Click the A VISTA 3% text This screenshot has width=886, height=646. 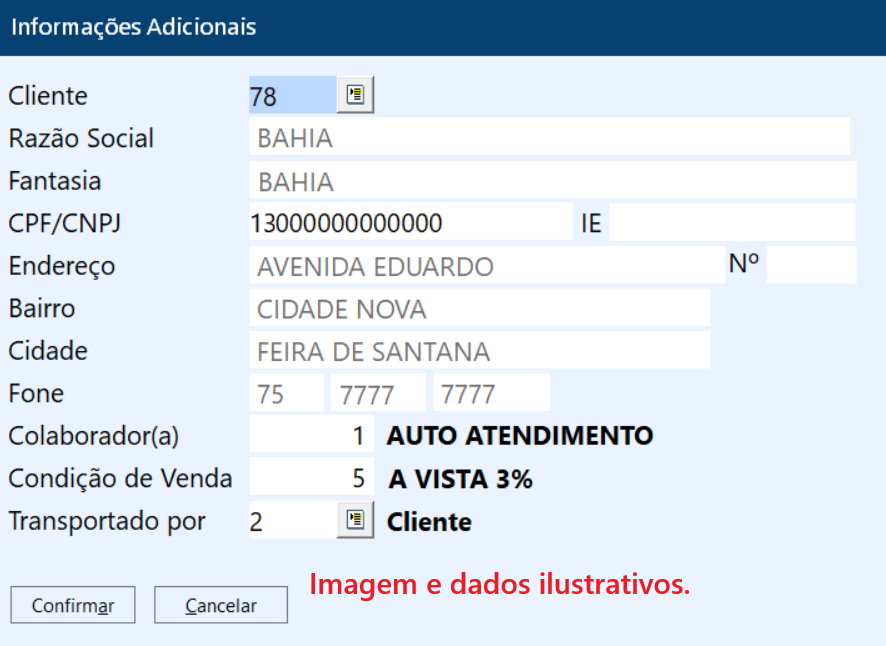coord(461,479)
